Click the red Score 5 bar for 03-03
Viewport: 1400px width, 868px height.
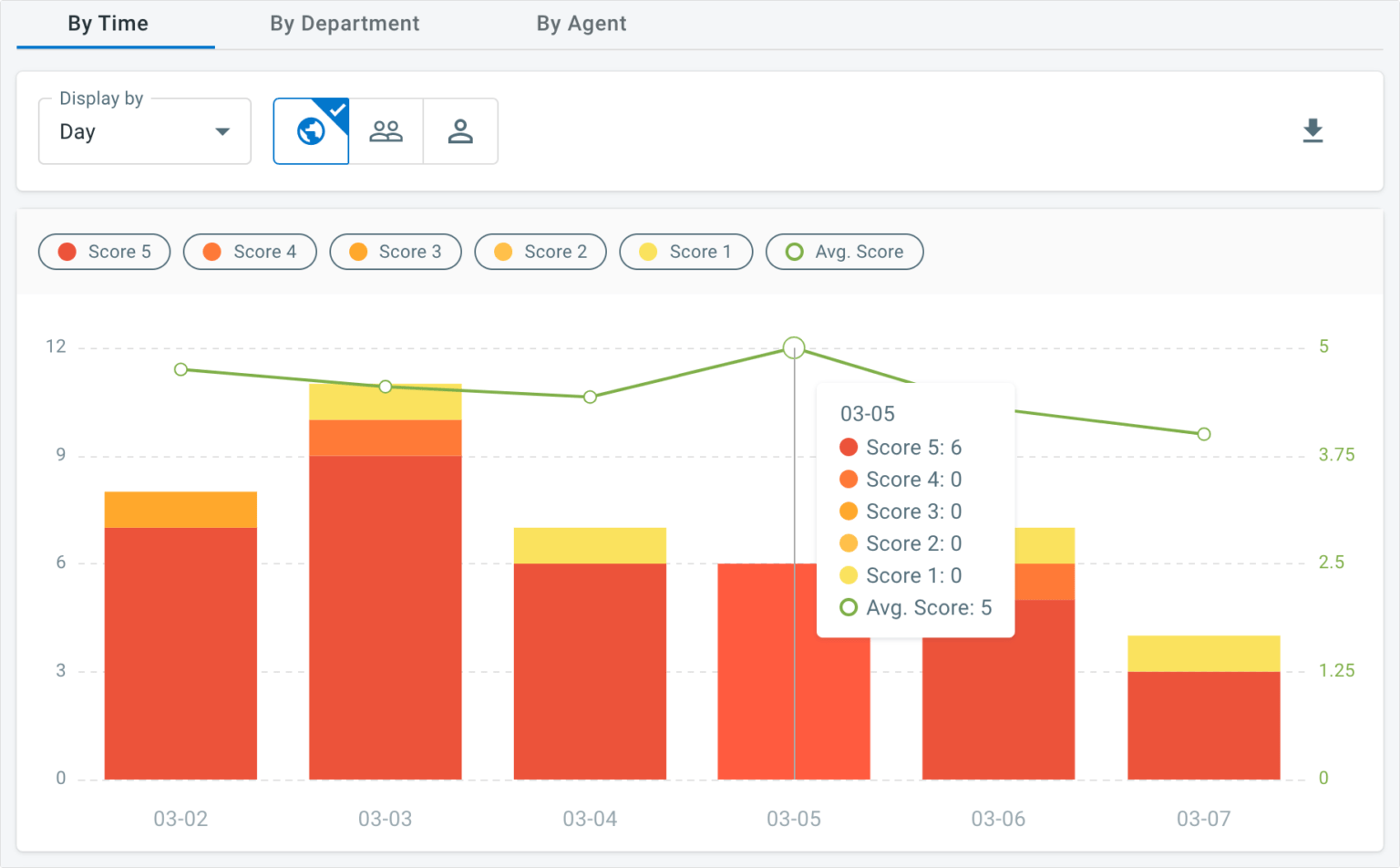(385, 617)
